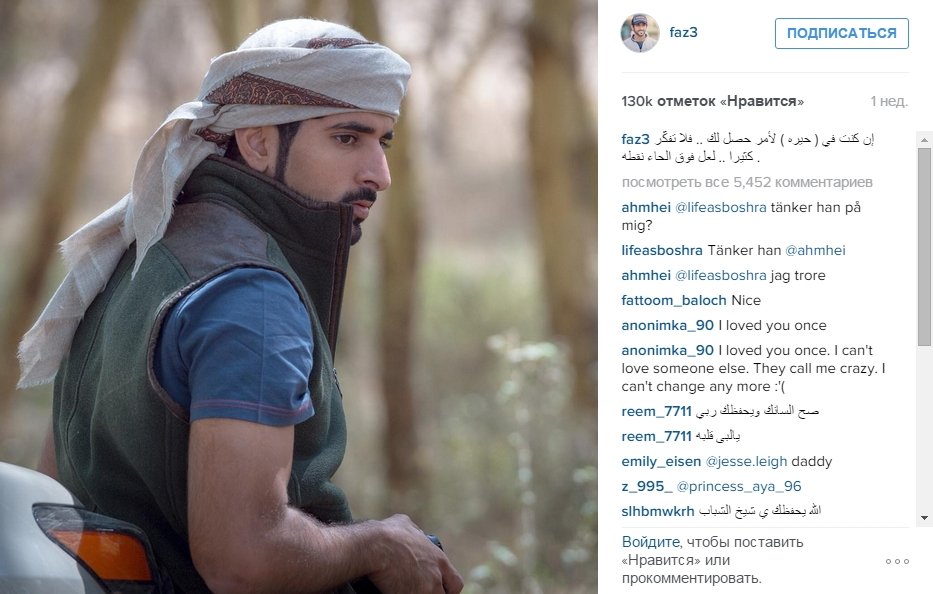Click the @jesse.leigh mention
This screenshot has height=594, width=933.
[x=746, y=462]
